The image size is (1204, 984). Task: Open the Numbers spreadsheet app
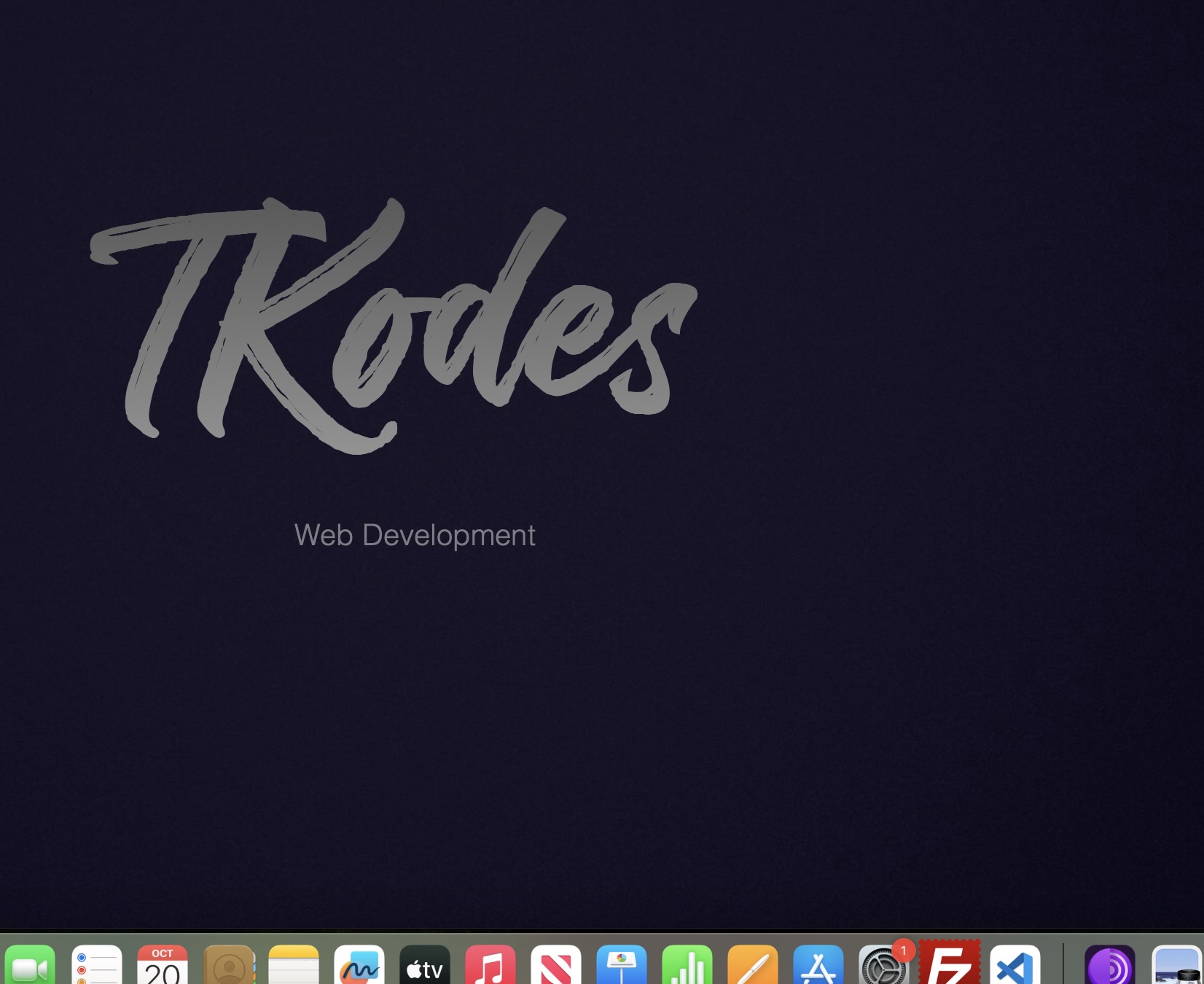click(687, 966)
